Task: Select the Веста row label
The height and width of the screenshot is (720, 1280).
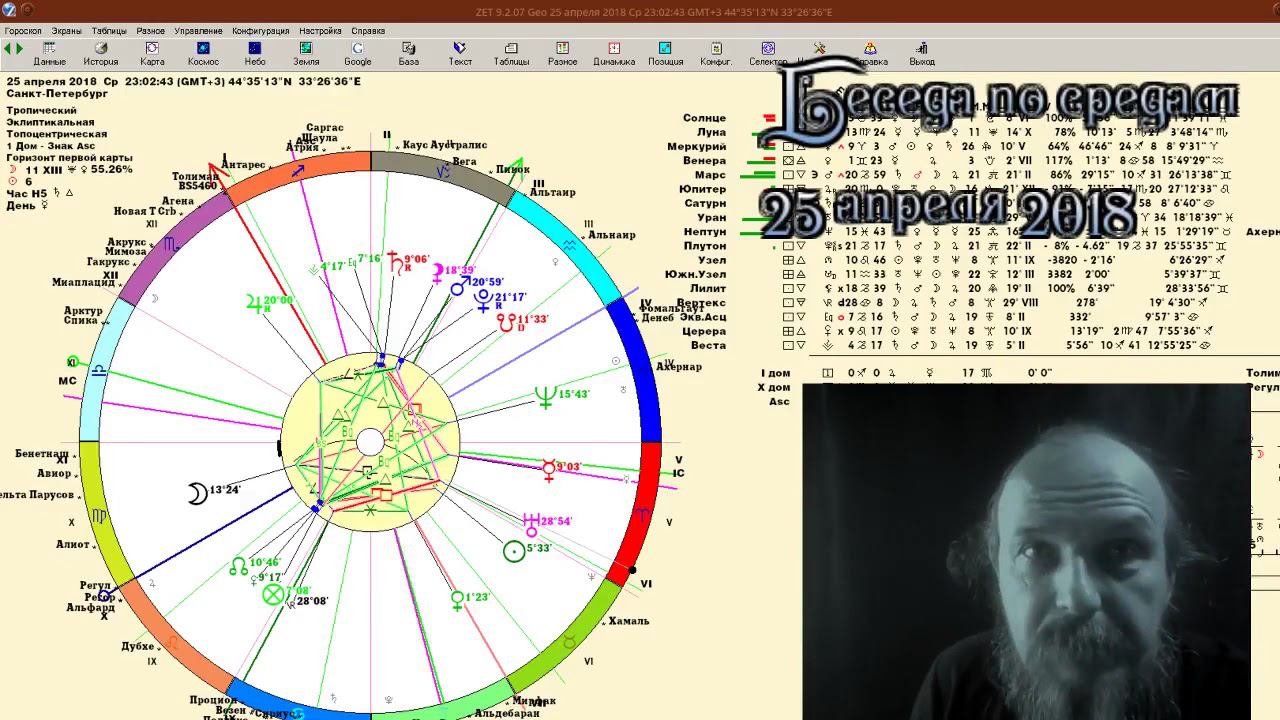Action: (x=708, y=345)
